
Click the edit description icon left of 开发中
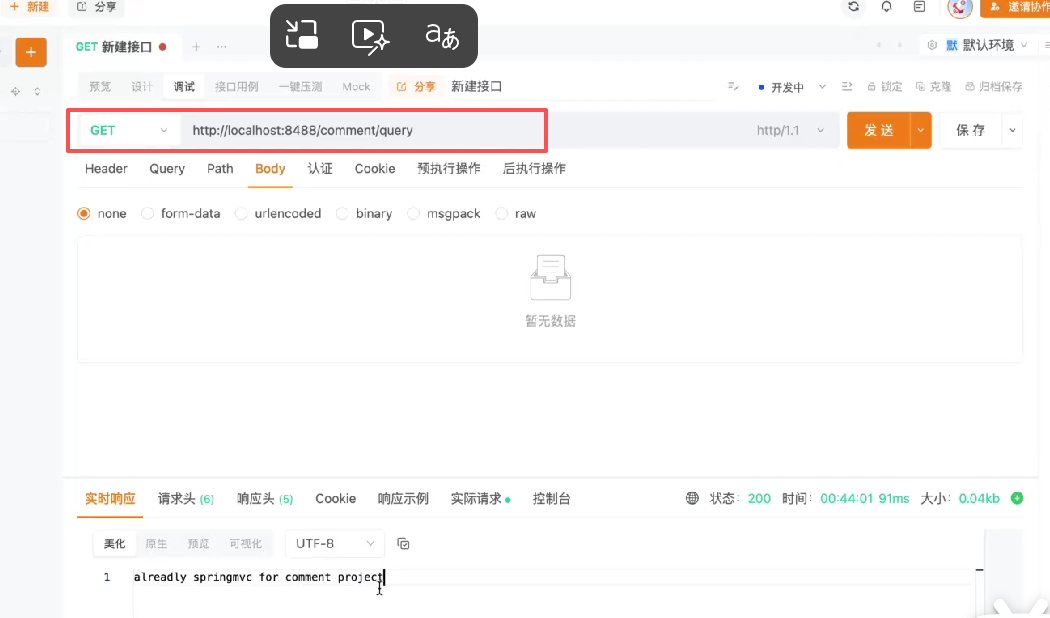733,86
